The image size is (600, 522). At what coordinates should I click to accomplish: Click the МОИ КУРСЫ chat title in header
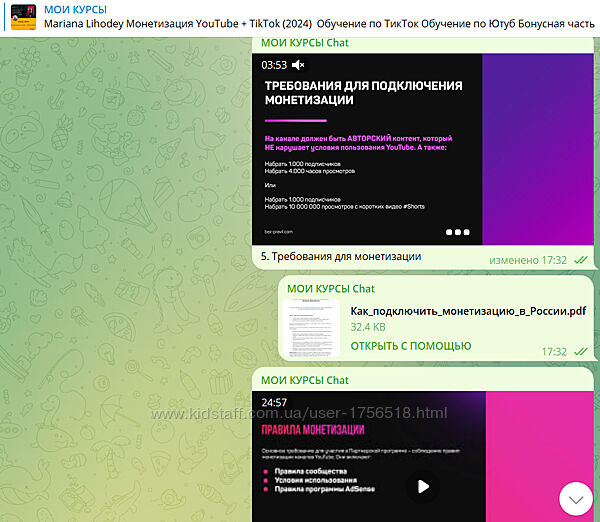tap(76, 9)
